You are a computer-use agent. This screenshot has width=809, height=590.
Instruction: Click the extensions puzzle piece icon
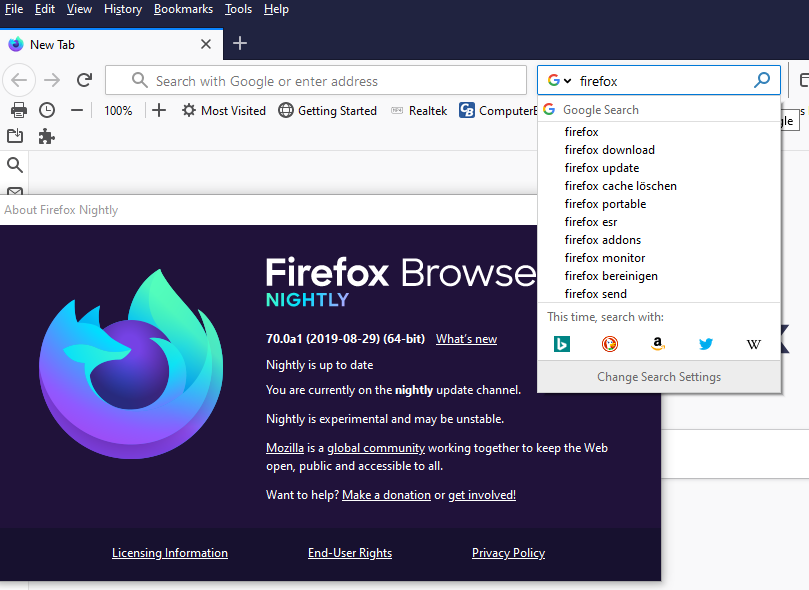[x=46, y=136]
